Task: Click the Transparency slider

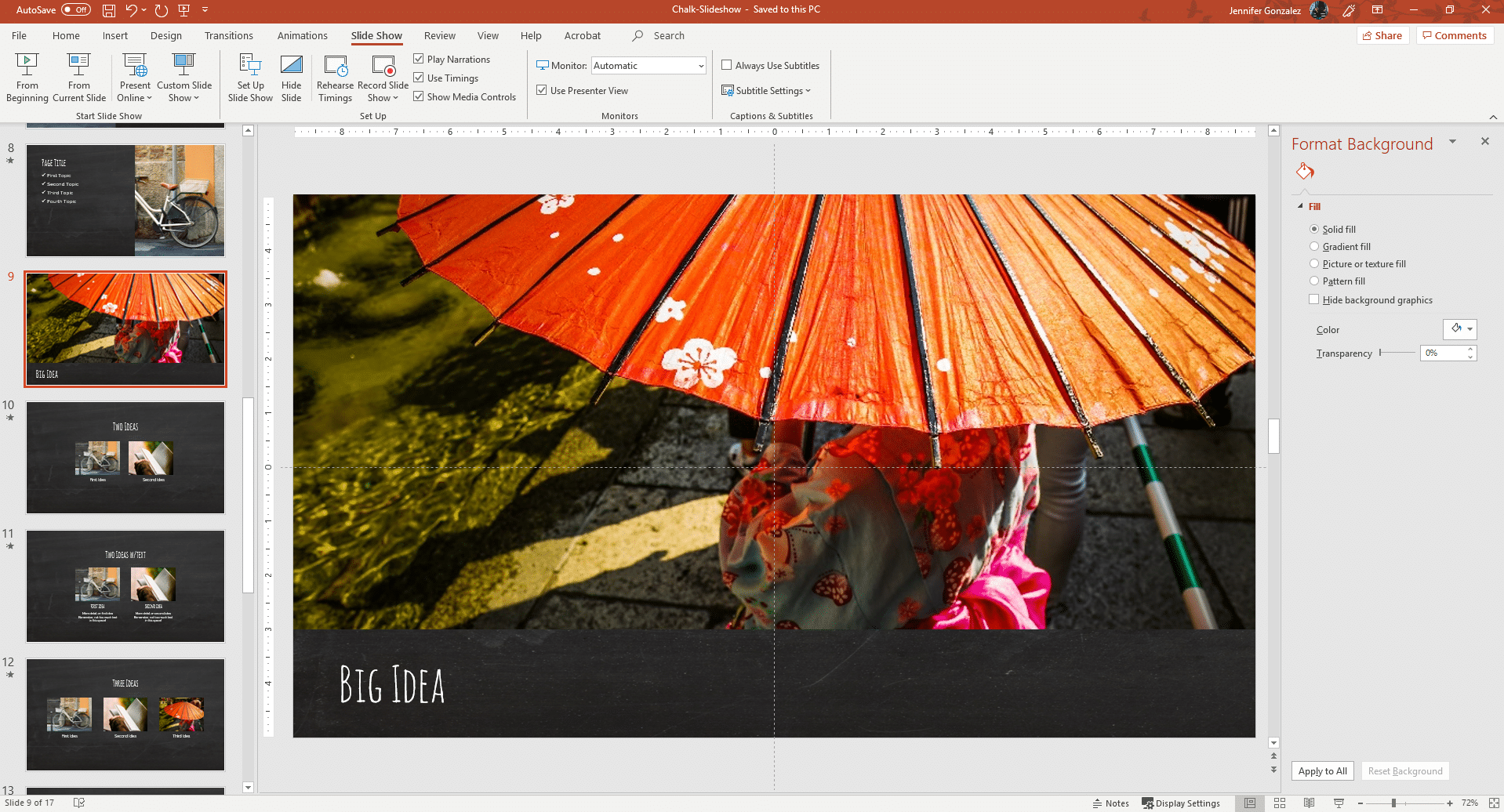Action: [x=1397, y=353]
